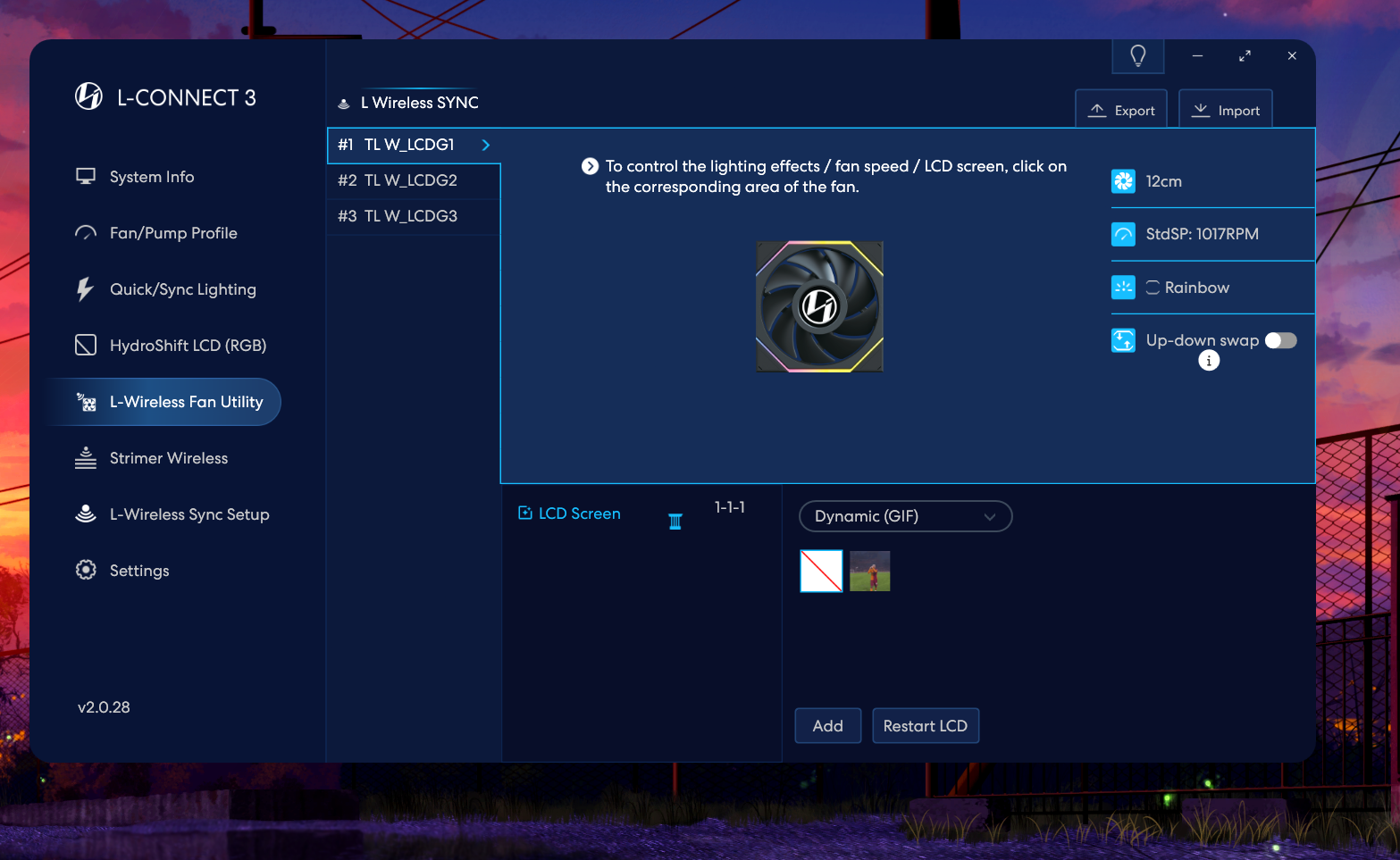Click the 1-1-1 fan position label
The image size is (1400, 860).
click(x=730, y=507)
